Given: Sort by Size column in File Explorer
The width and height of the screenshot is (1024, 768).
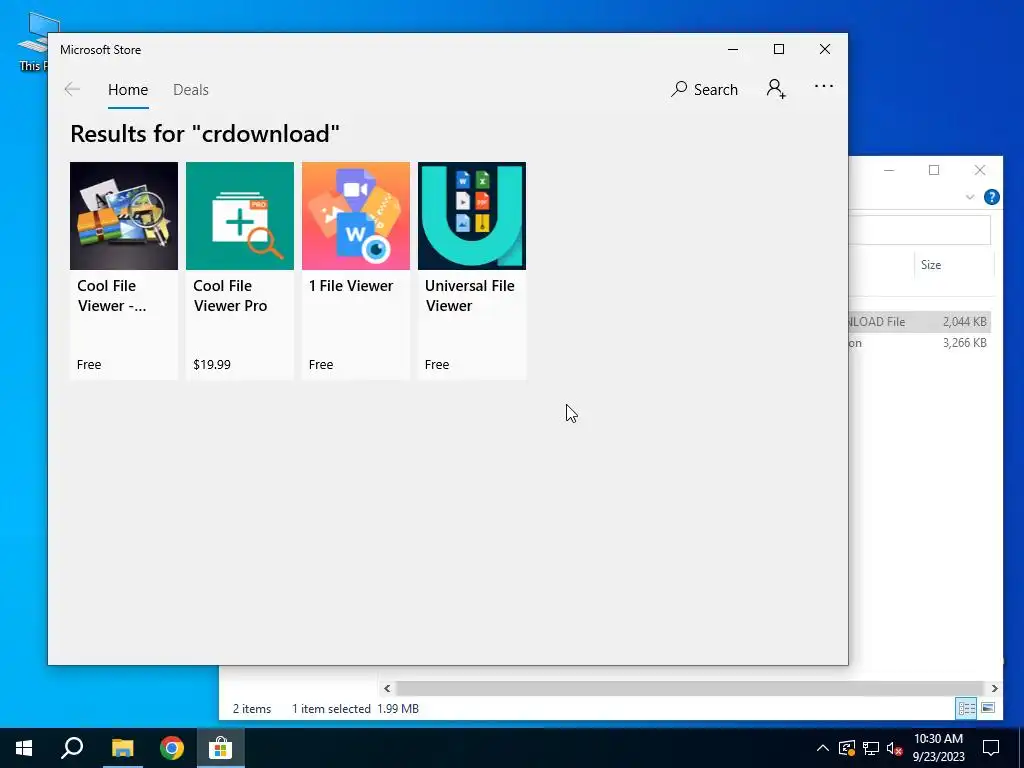Looking at the screenshot, I should [931, 264].
